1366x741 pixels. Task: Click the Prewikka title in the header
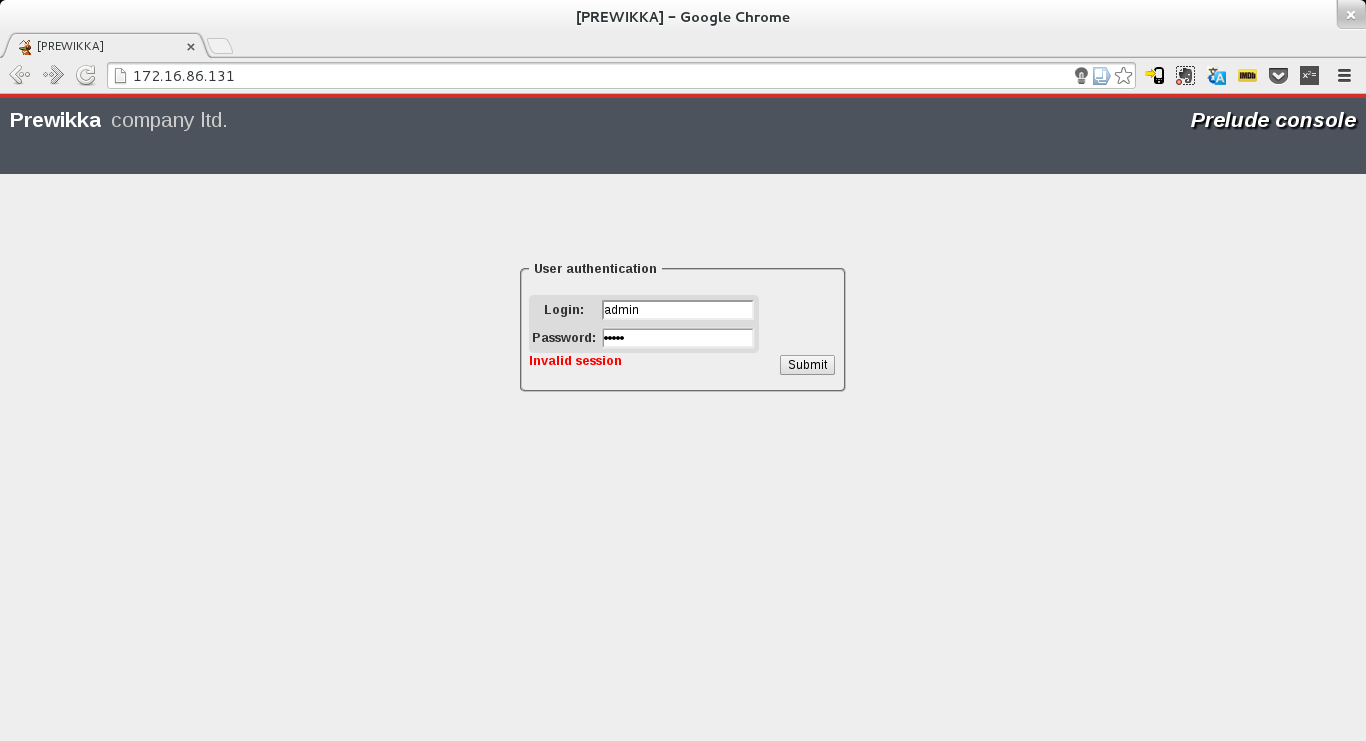coord(55,120)
